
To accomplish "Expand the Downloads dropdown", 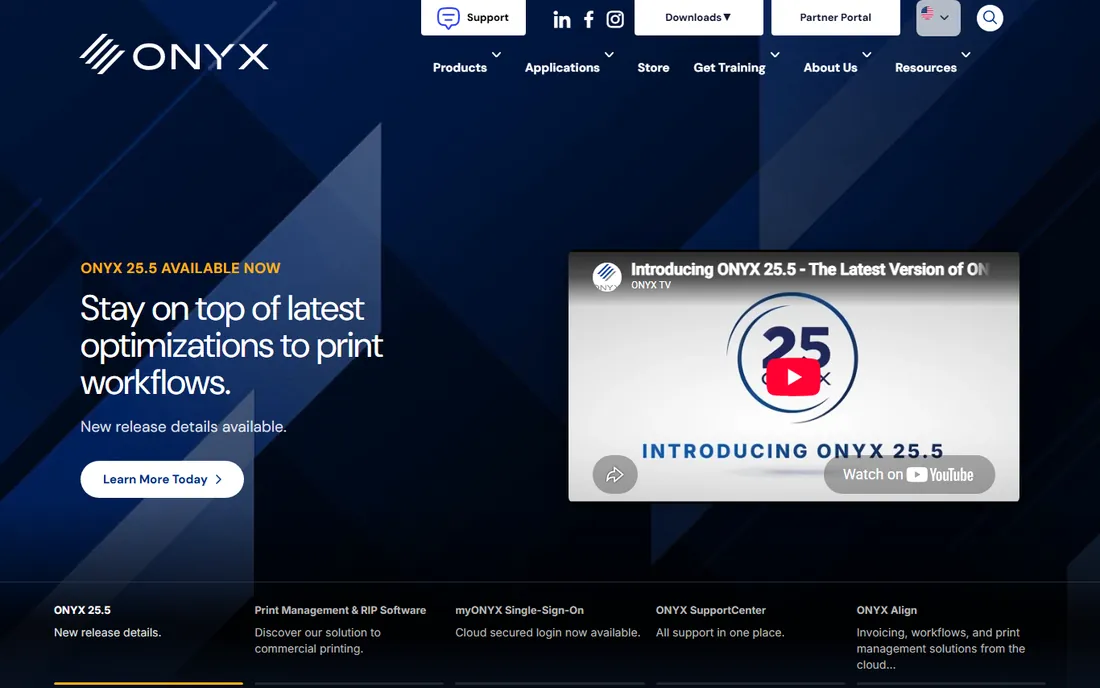I will [699, 18].
